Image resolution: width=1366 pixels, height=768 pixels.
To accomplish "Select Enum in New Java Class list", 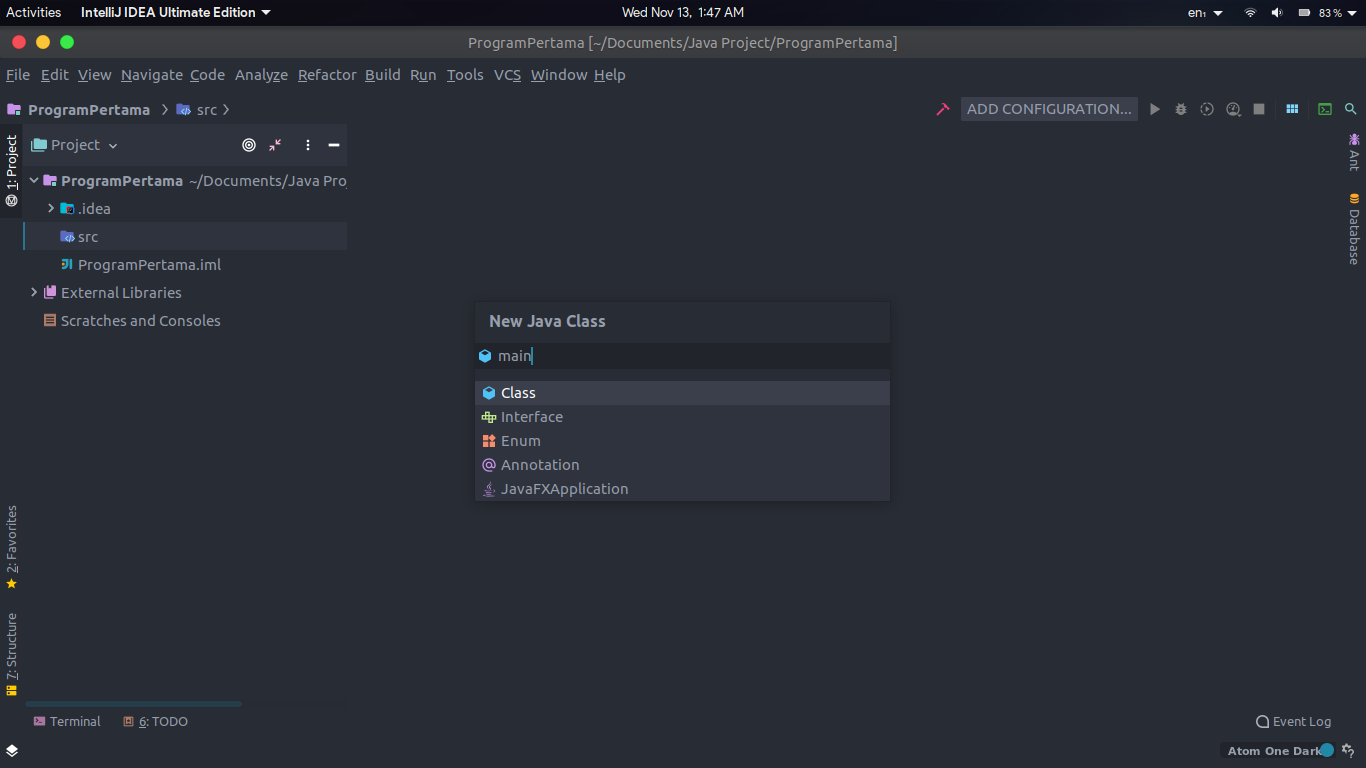I will pyautogui.click(x=682, y=441).
